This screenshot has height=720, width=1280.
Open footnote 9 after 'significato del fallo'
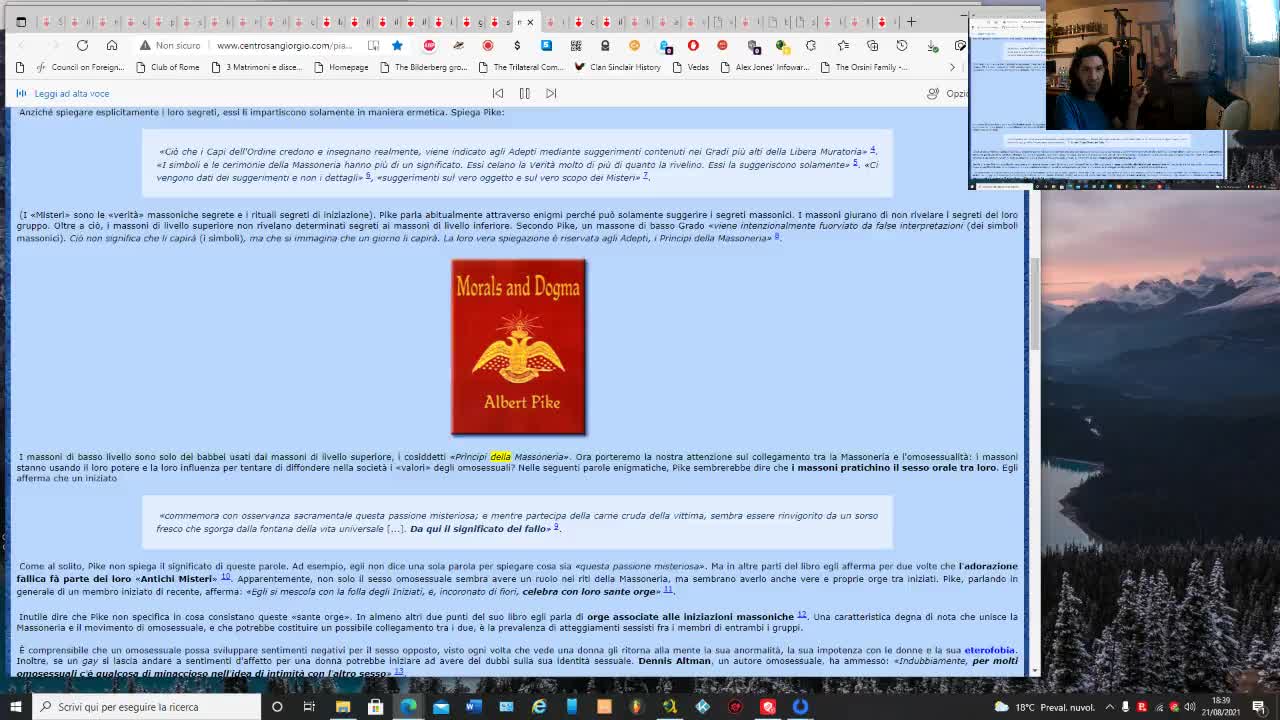(556, 527)
